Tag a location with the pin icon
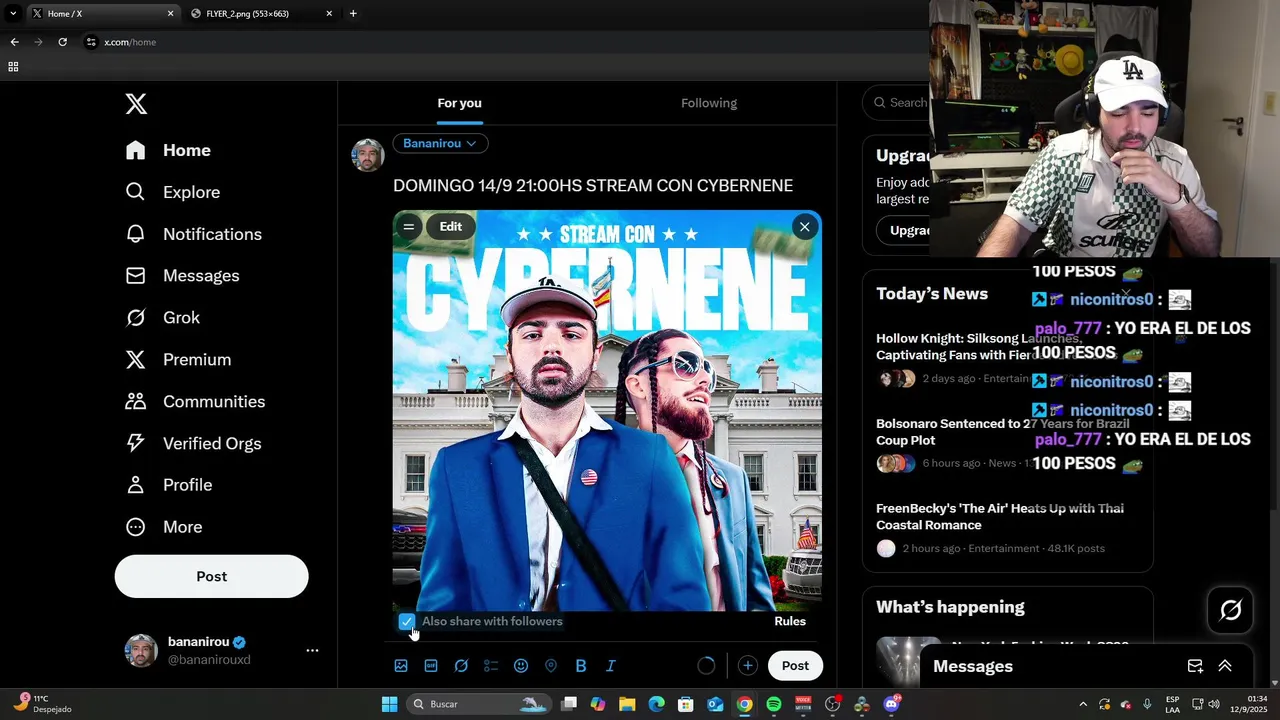This screenshot has height=720, width=1280. point(551,666)
